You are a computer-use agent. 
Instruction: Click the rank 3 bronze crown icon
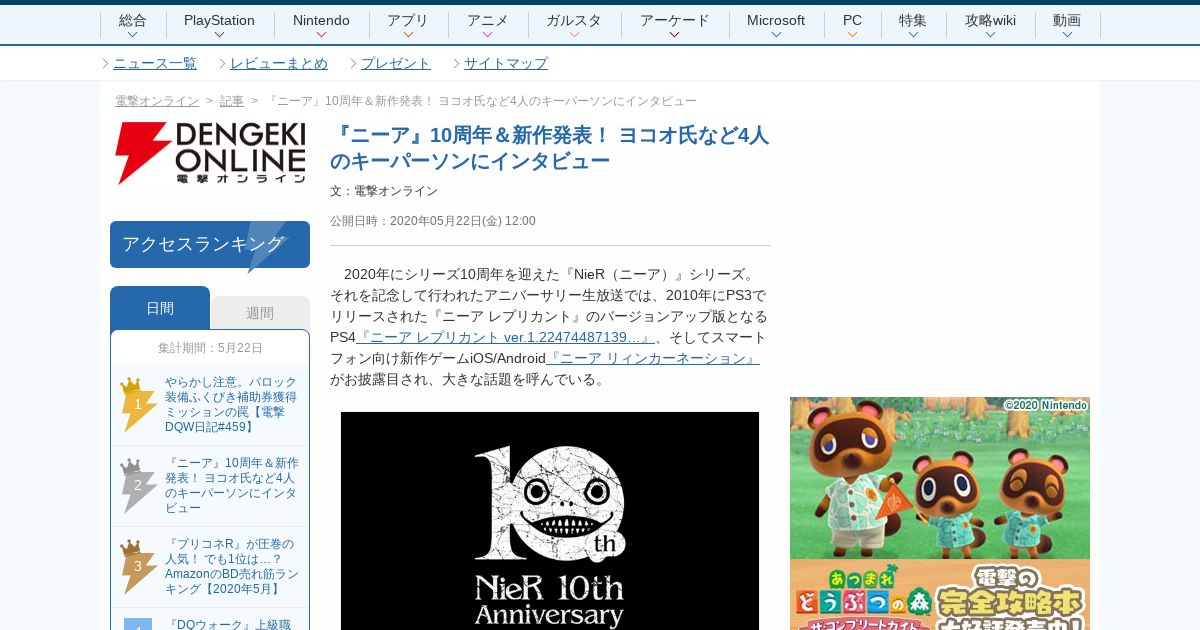tap(138, 566)
